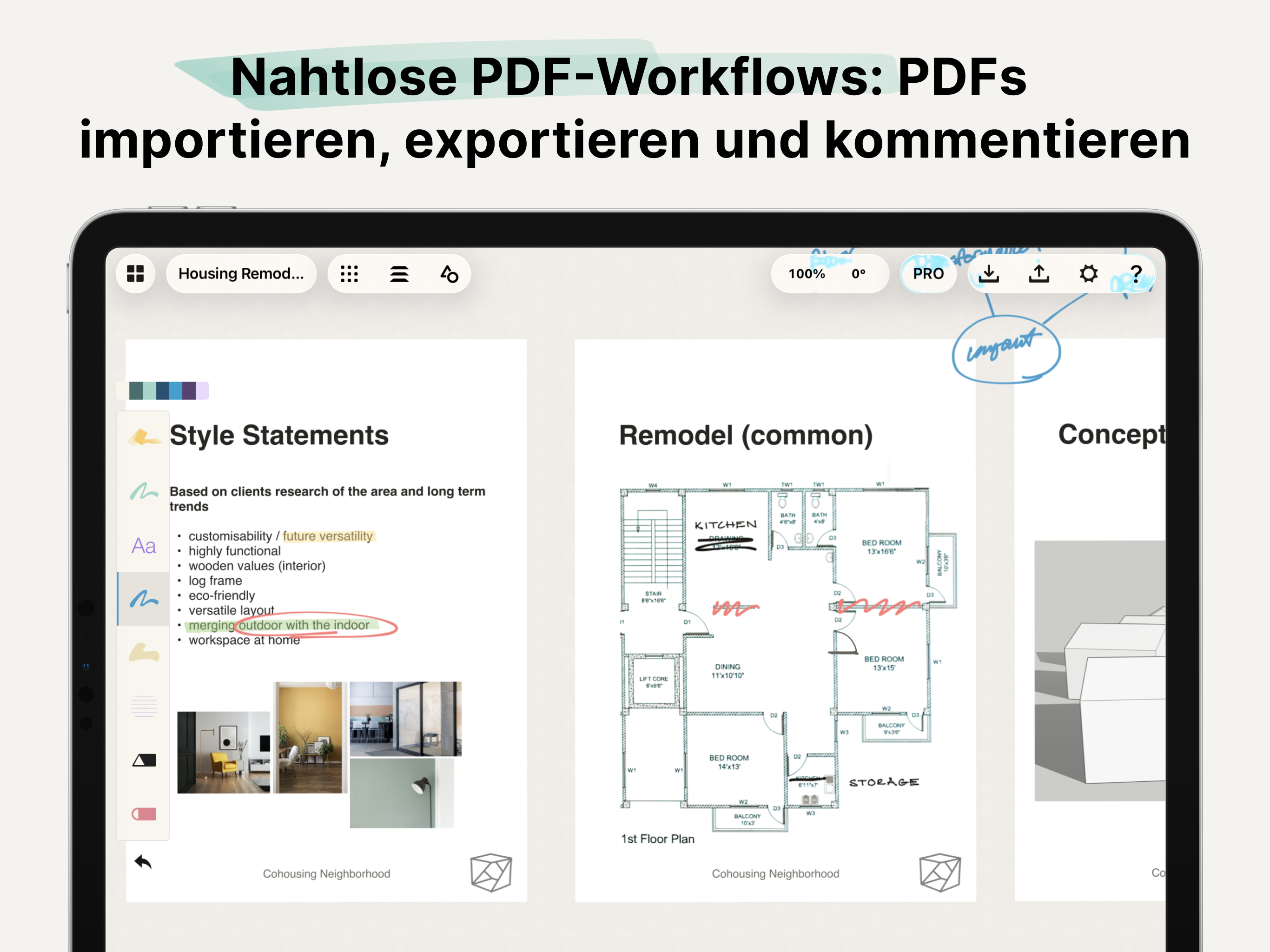Click the 'BED ROOM 14'x13'' label

pyautogui.click(x=728, y=762)
